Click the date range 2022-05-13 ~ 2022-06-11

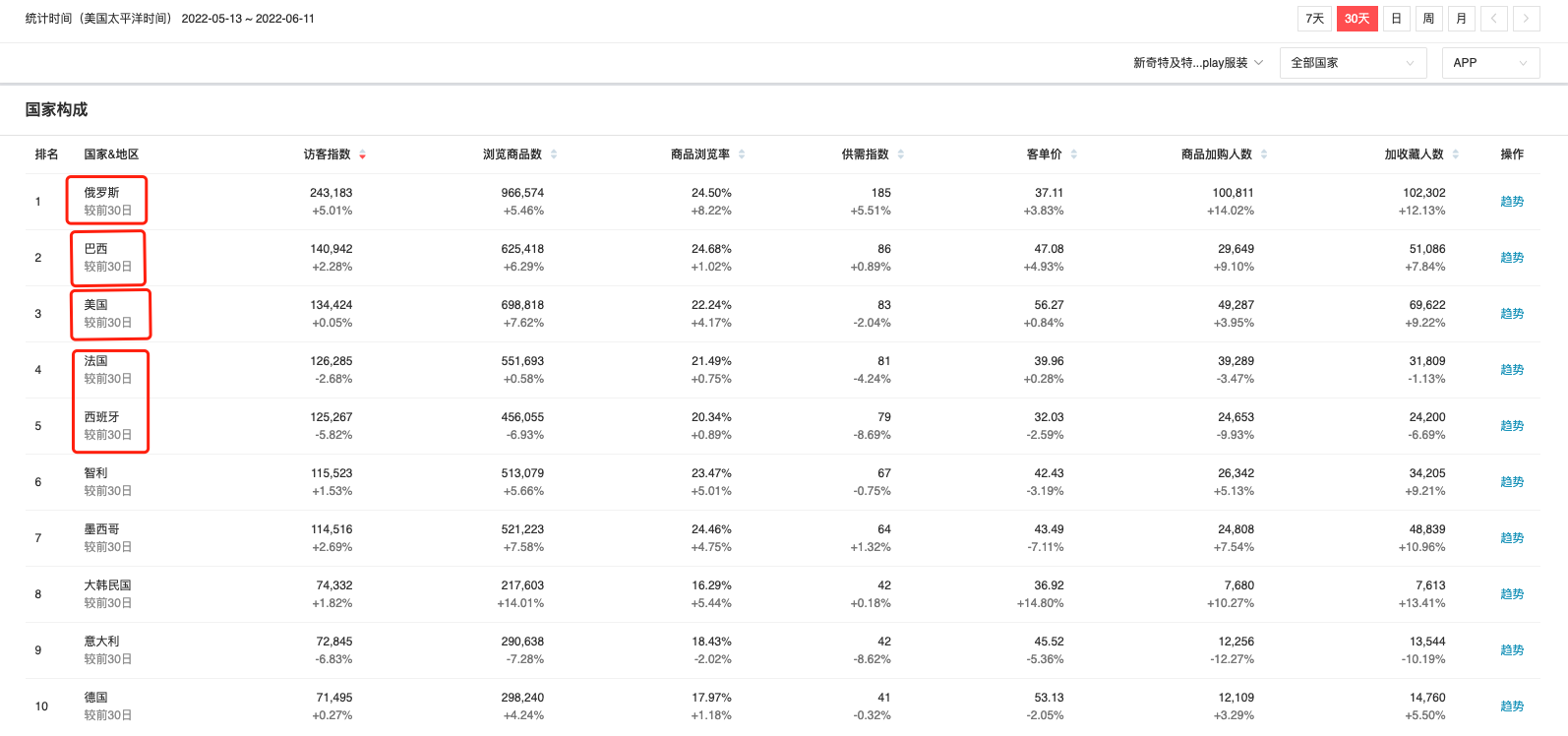click(x=248, y=19)
